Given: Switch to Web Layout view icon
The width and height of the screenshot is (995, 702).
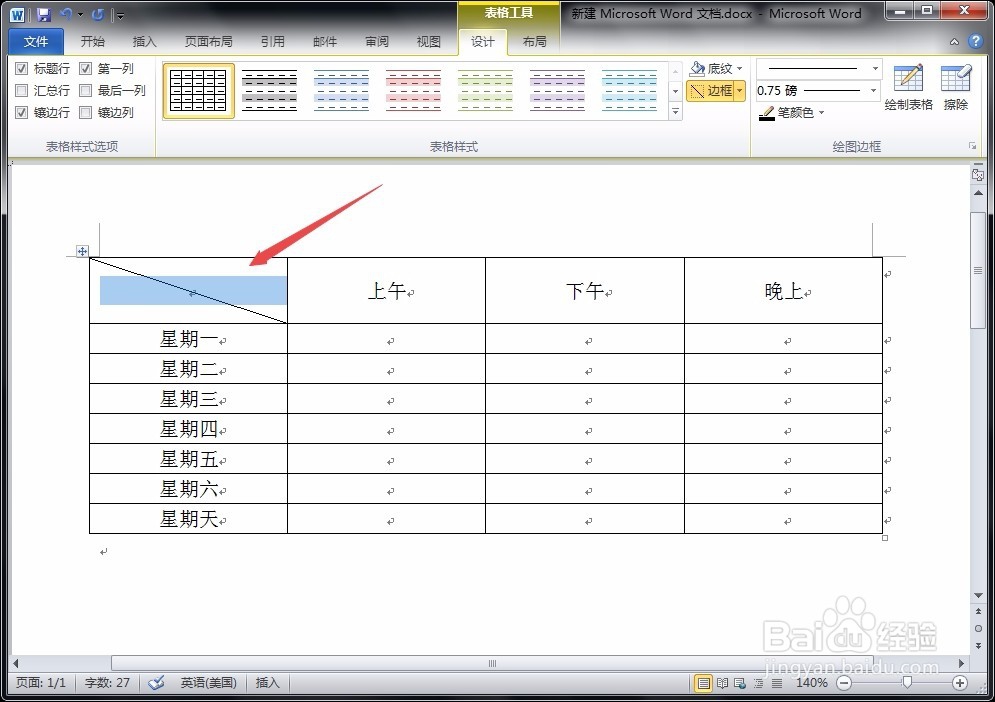Looking at the screenshot, I should click(x=740, y=683).
